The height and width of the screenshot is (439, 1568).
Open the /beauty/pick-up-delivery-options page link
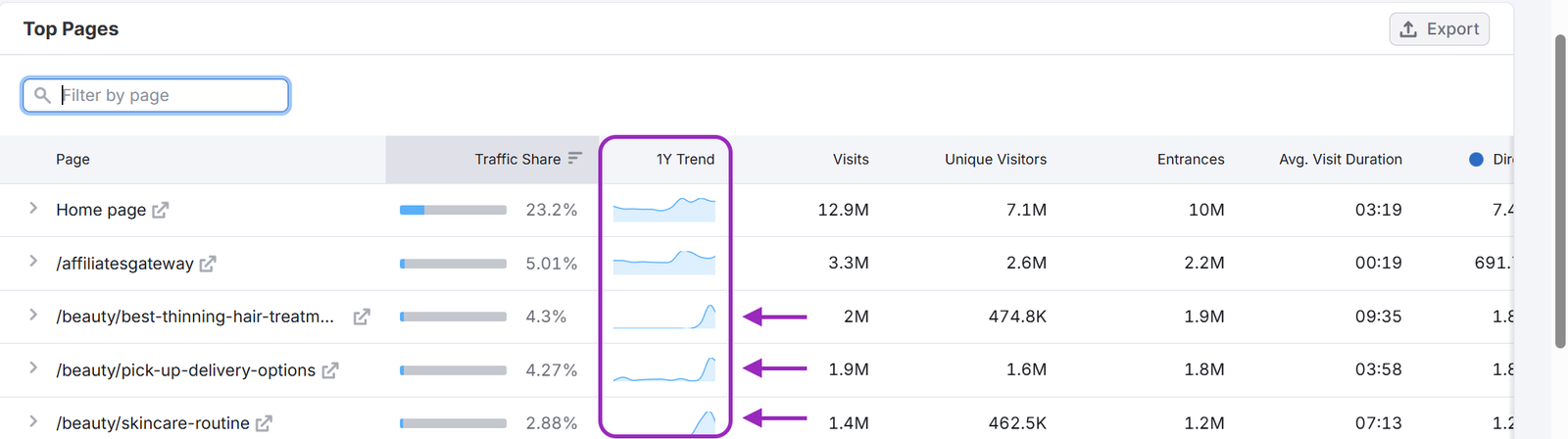[x=185, y=370]
